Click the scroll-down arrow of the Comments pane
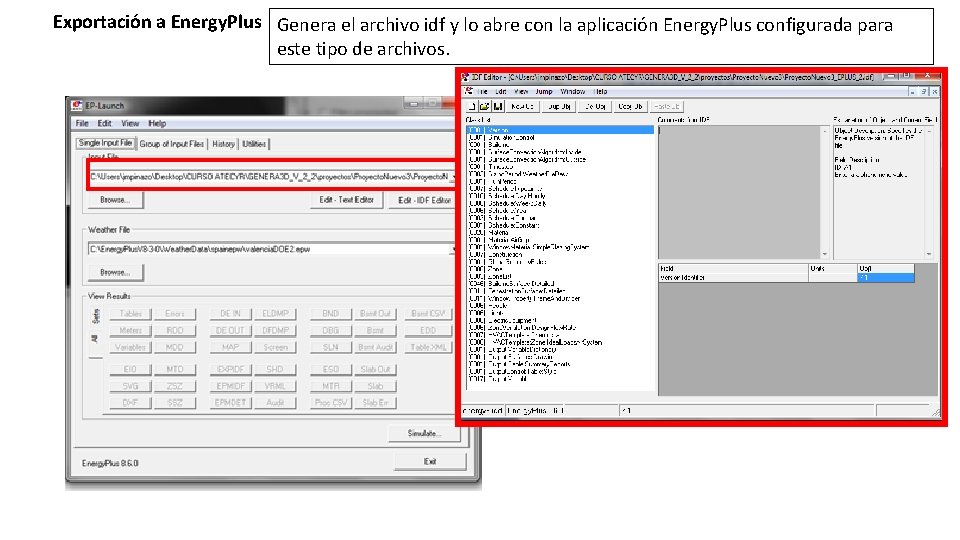960x540 pixels. pos(825,253)
